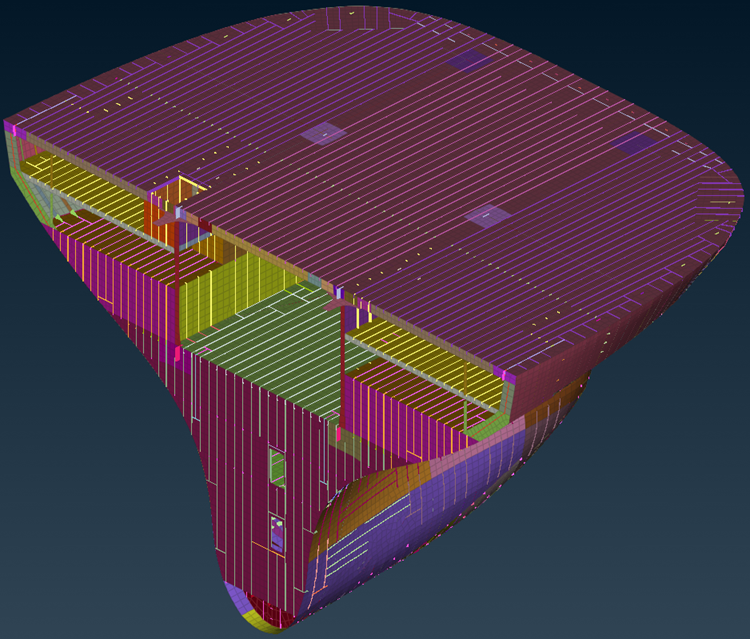Select the purple-filled lower opening in the centerline bulkhead
The height and width of the screenshot is (639, 750).
[277, 534]
